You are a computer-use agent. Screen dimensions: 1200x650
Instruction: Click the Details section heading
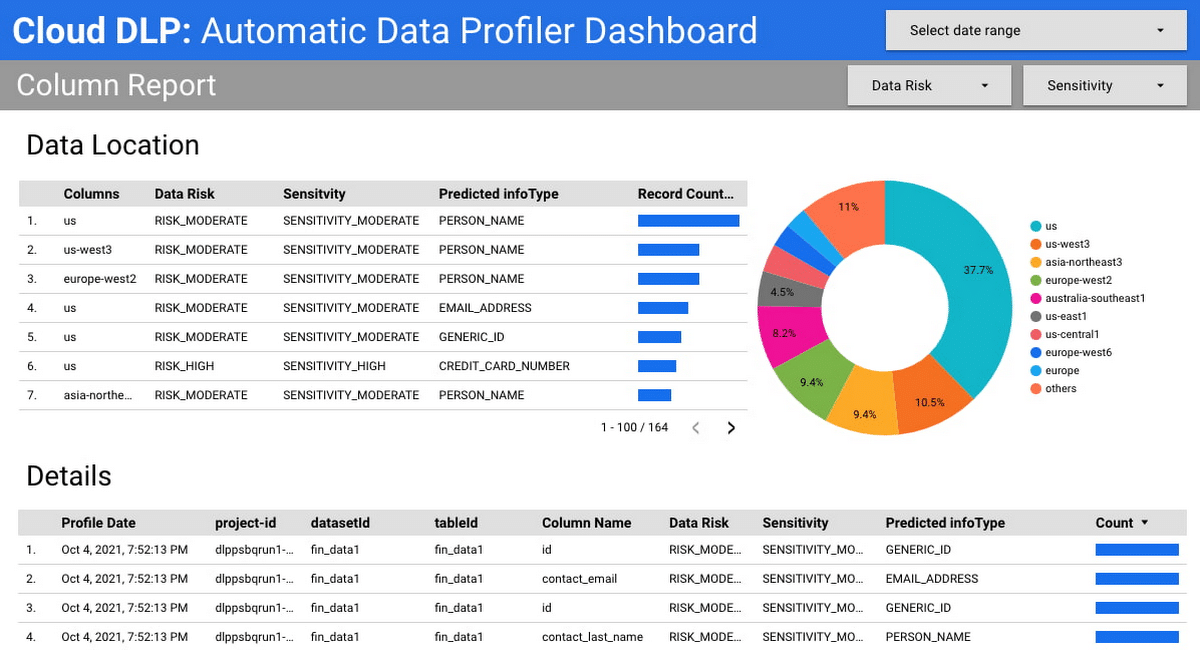tap(69, 476)
